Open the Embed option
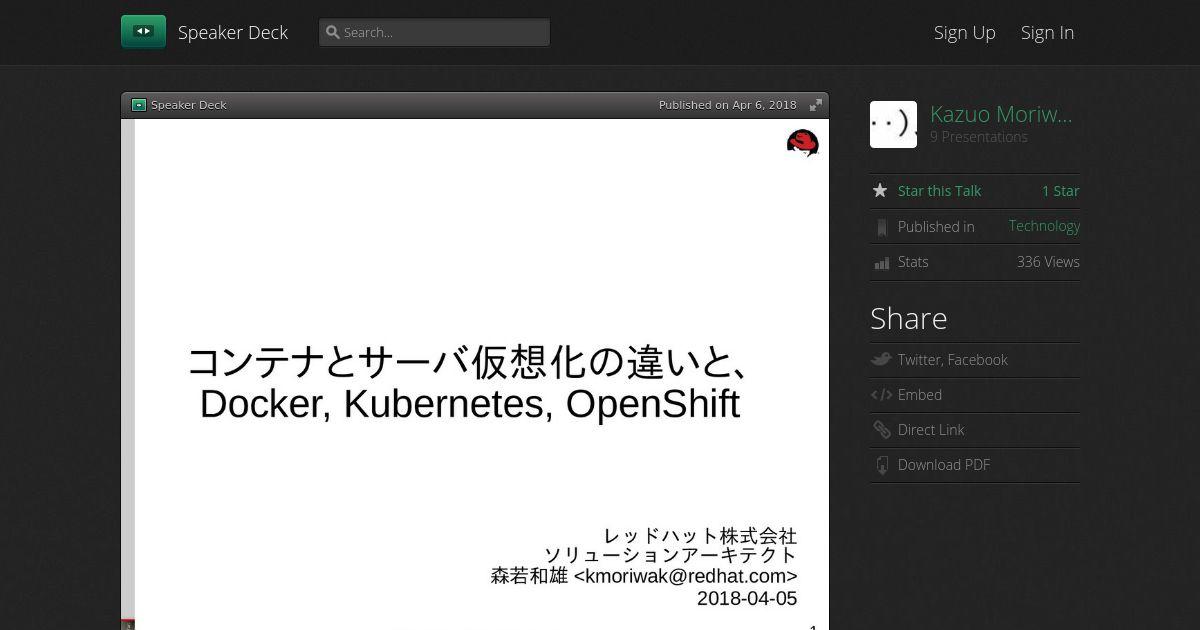 click(x=920, y=395)
